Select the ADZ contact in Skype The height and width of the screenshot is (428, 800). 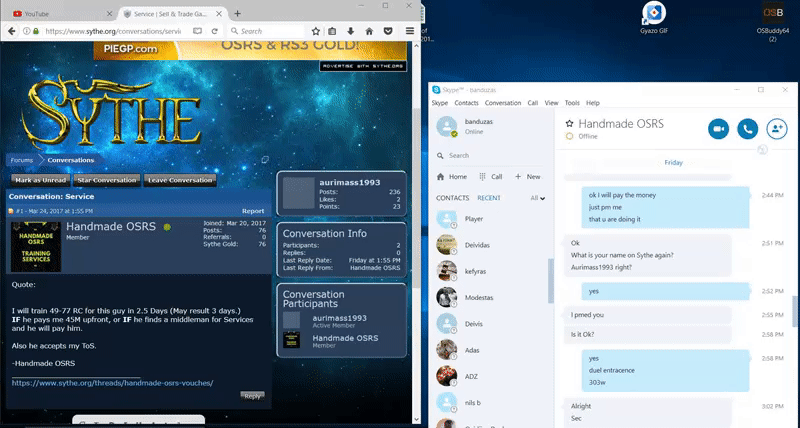[x=491, y=376]
